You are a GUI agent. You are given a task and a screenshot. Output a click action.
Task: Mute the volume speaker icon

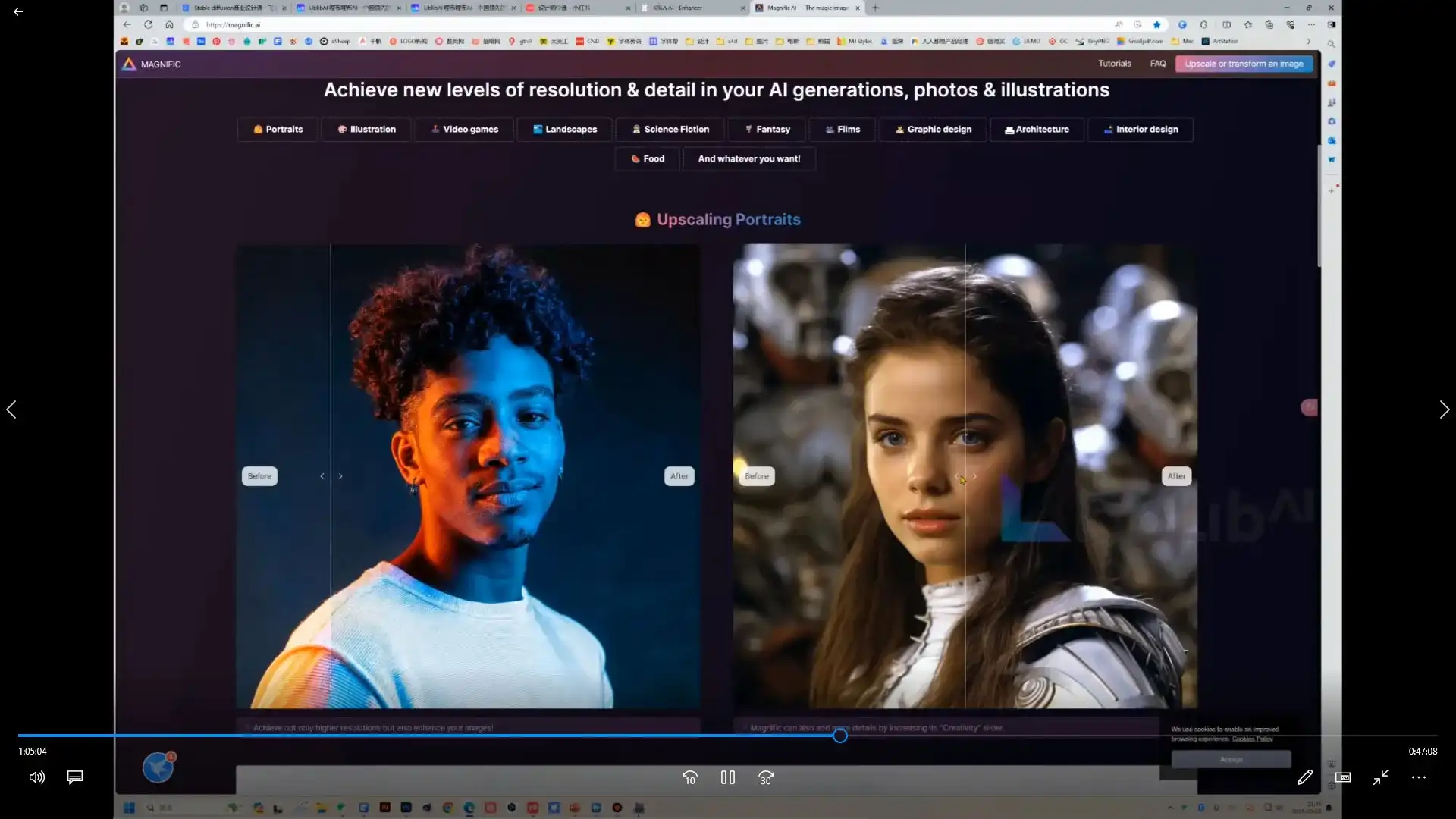(x=36, y=777)
